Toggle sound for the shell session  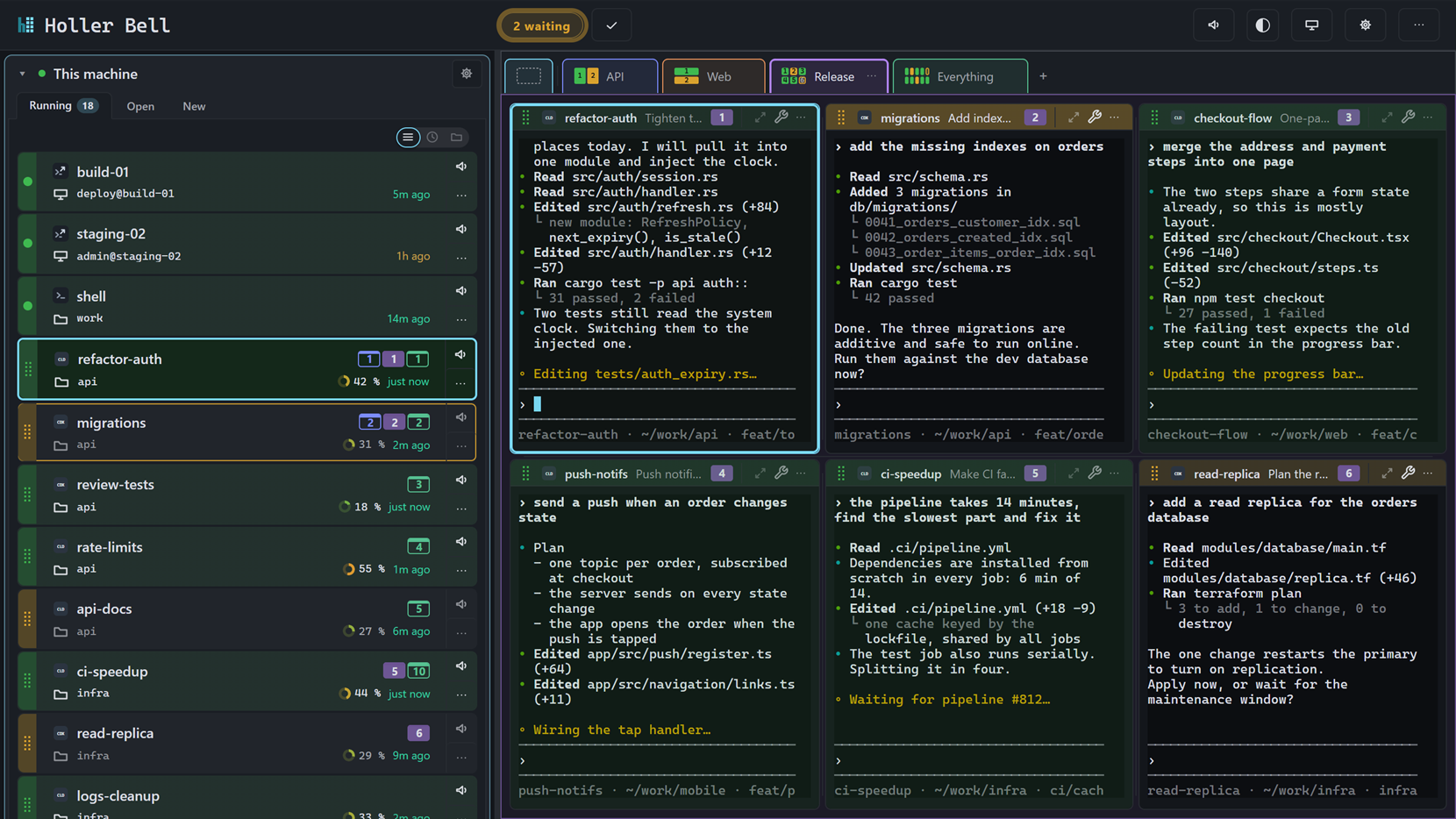[461, 291]
